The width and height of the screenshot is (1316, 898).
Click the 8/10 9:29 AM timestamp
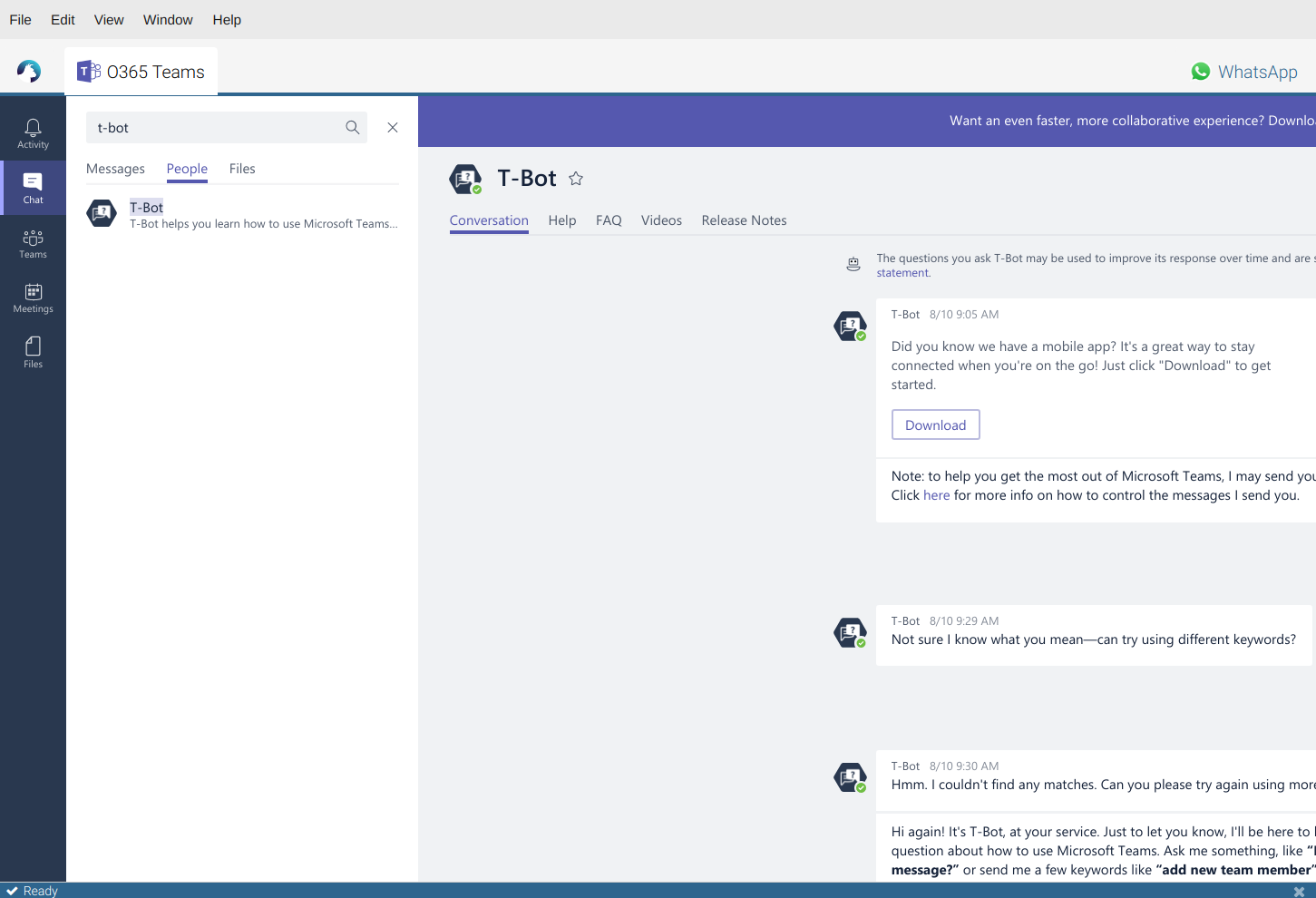[964, 621]
